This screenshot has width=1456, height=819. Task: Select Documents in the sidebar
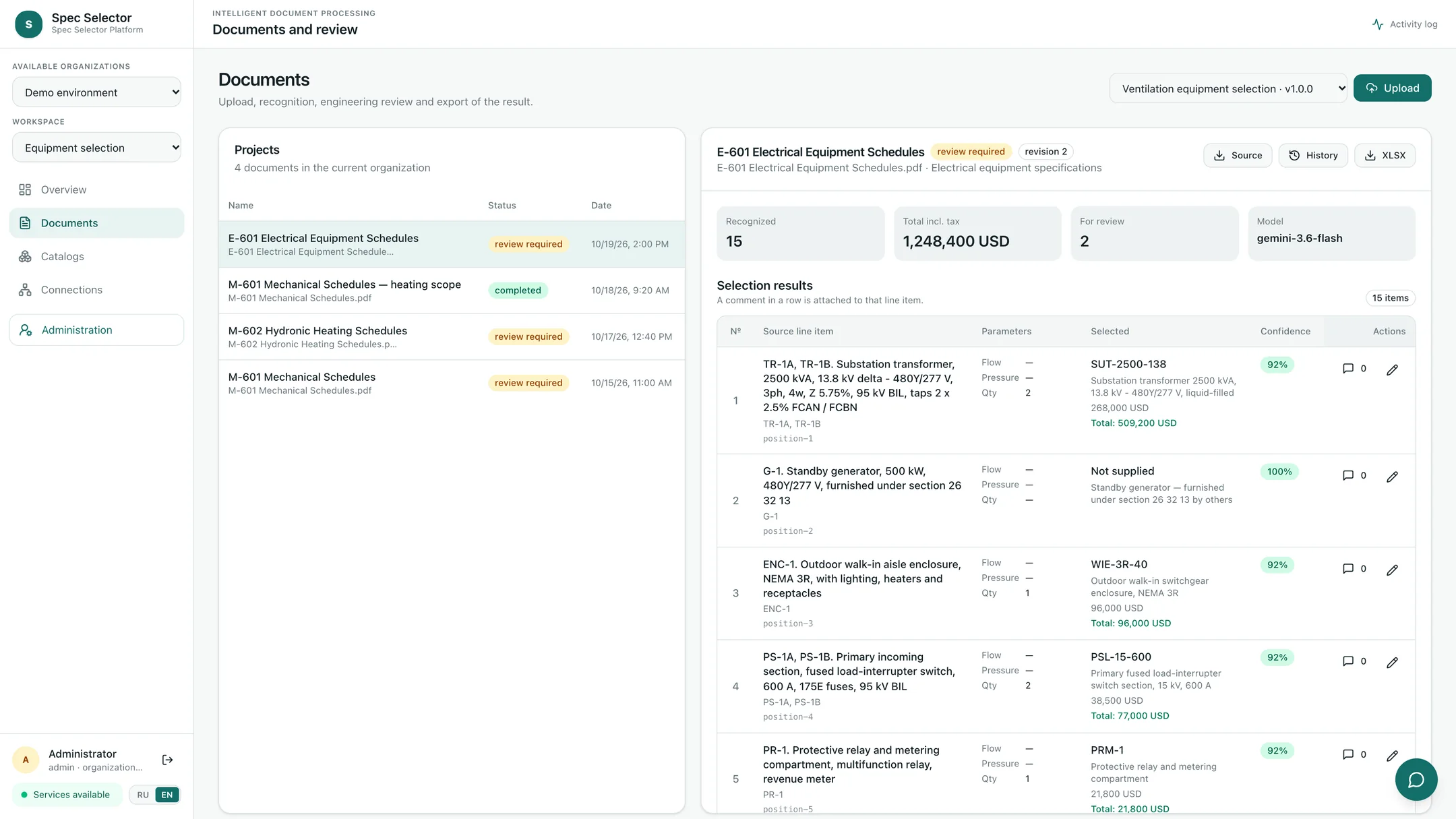pos(96,223)
